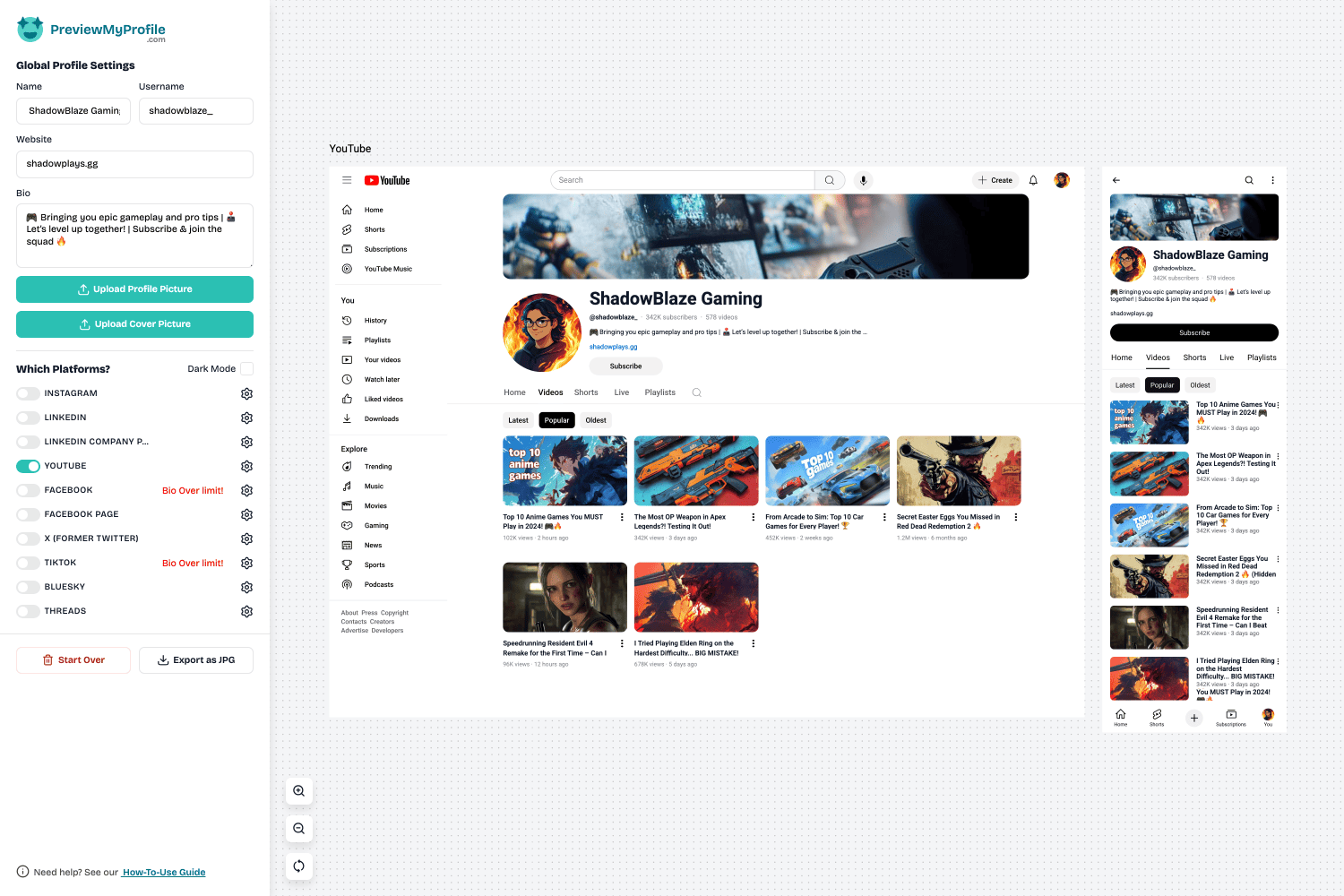Open the How-To-Use Guide link
1344x896 pixels.
coord(164,872)
